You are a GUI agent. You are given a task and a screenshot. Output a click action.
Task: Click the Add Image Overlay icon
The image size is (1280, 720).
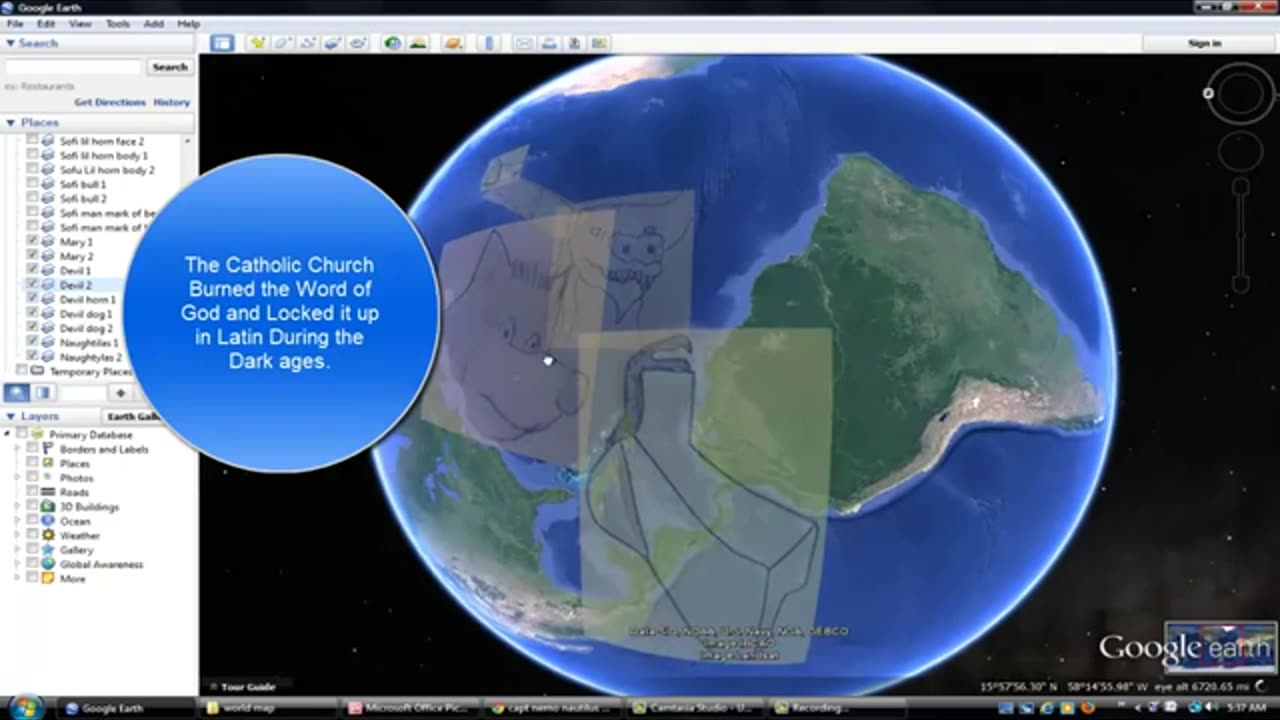pos(333,43)
